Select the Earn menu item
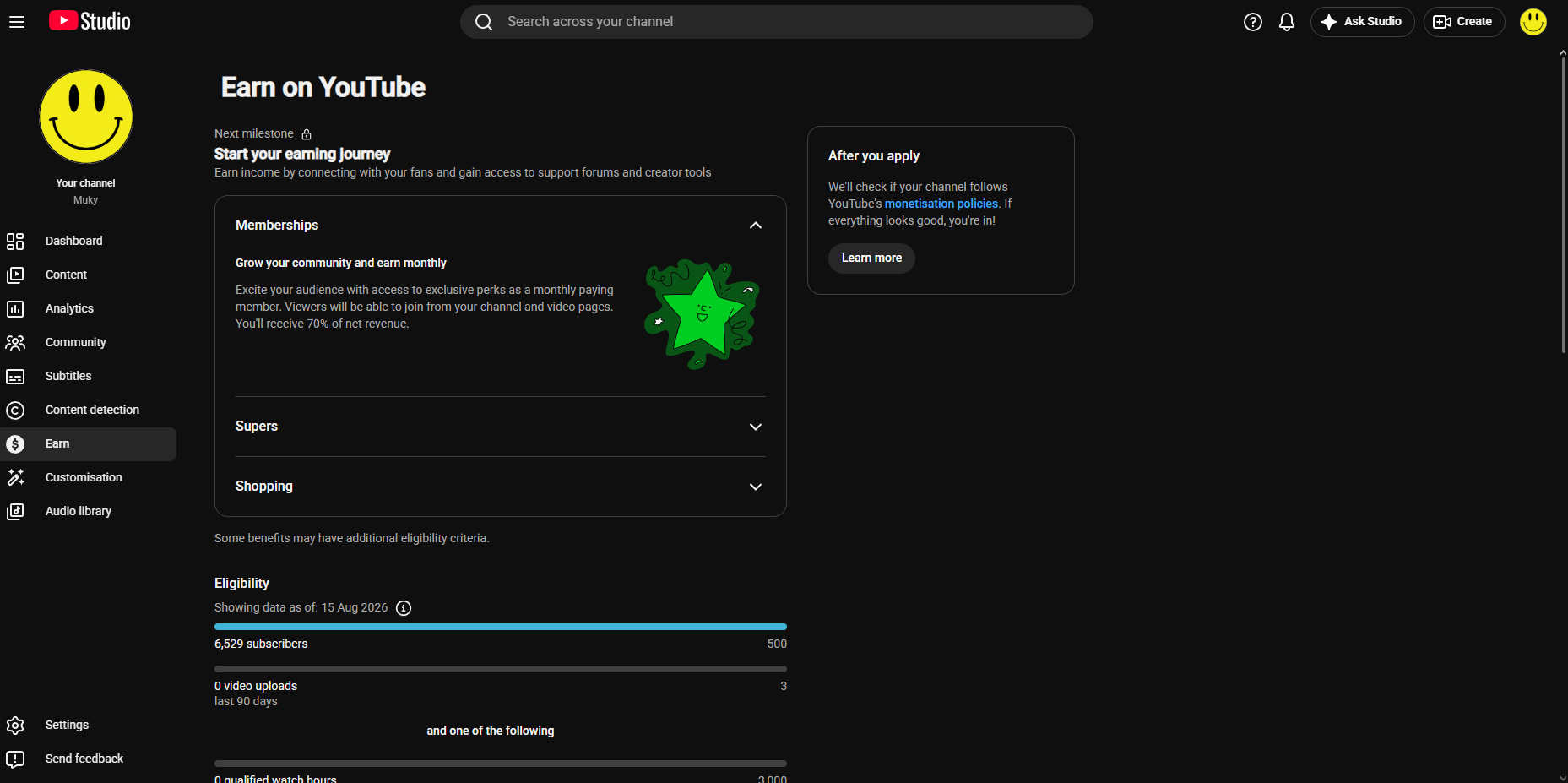 click(x=88, y=444)
